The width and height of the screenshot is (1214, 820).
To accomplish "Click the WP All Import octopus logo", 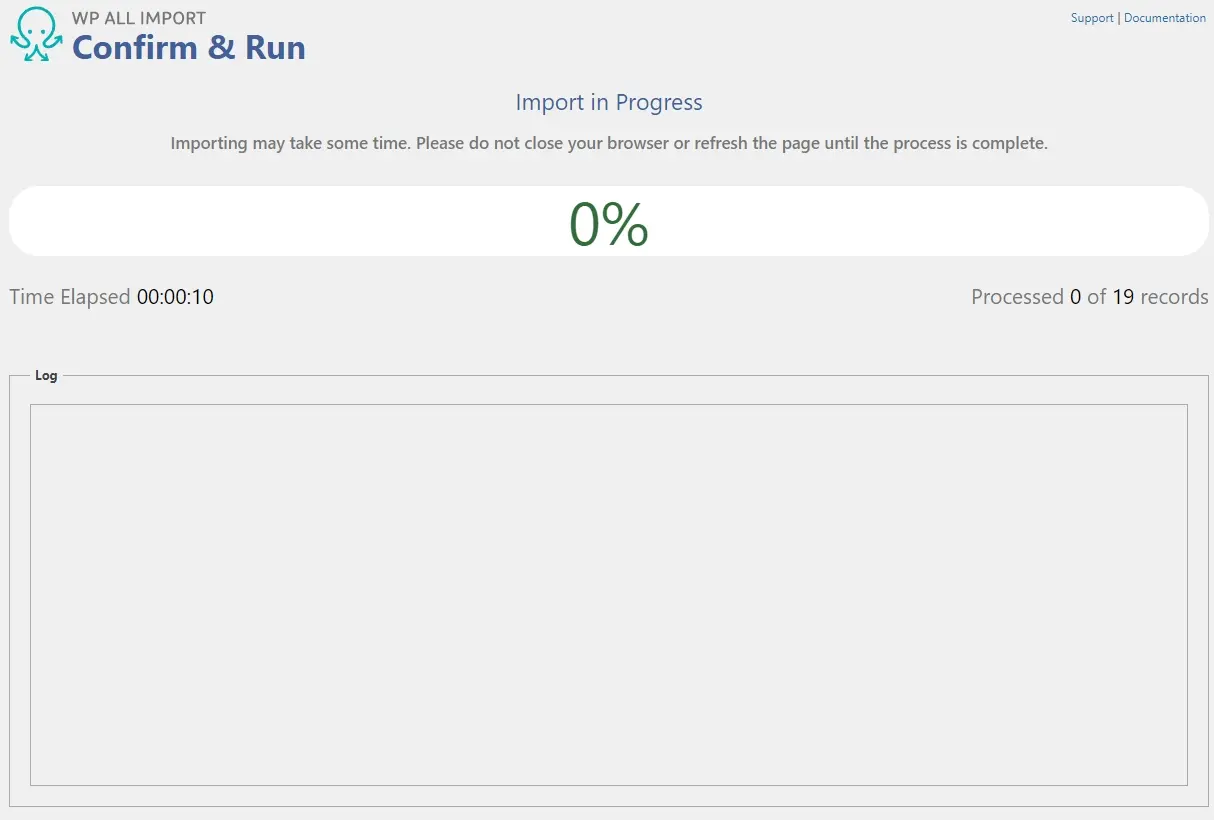I will tap(36, 35).
